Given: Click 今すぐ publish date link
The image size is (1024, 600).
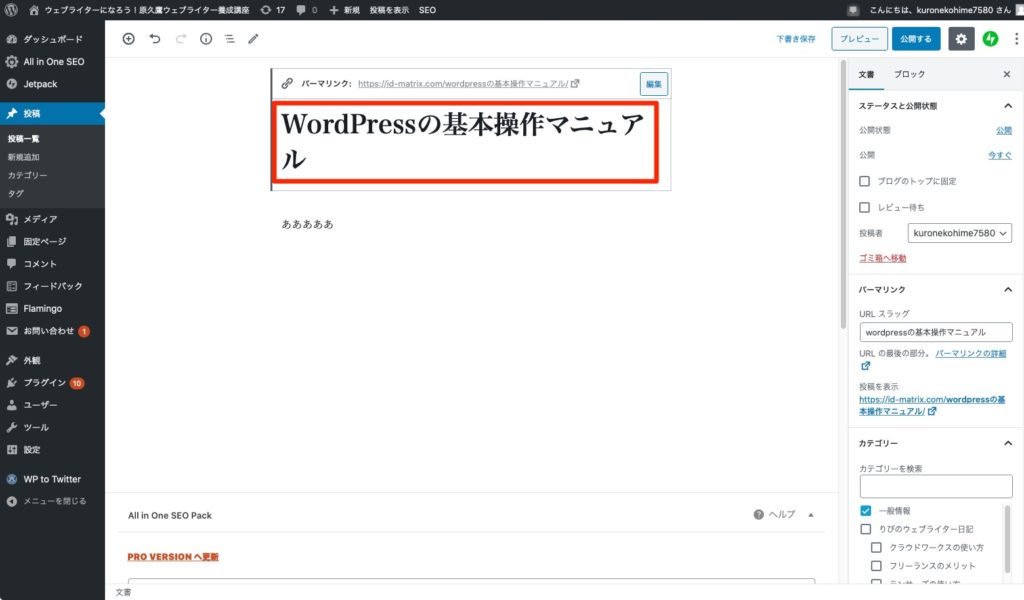Looking at the screenshot, I should [x=1000, y=155].
